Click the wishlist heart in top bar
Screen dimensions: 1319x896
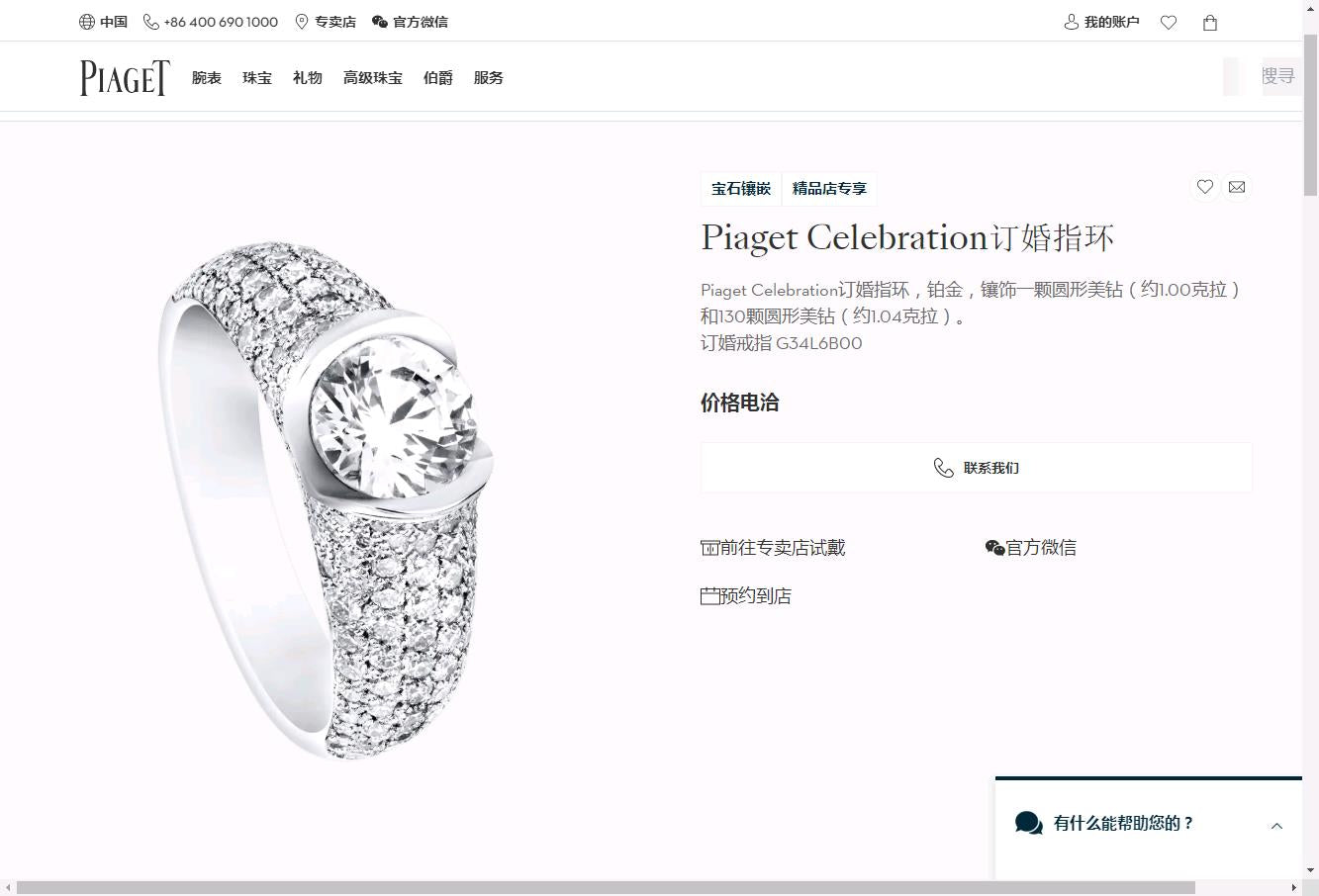point(1169,22)
